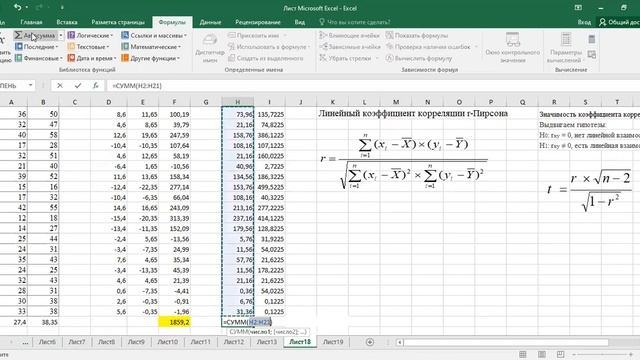Image resolution: width=640 pixels, height=360 pixels.
Task: Open the Последние (recently used) functions menu
Action: (37, 47)
